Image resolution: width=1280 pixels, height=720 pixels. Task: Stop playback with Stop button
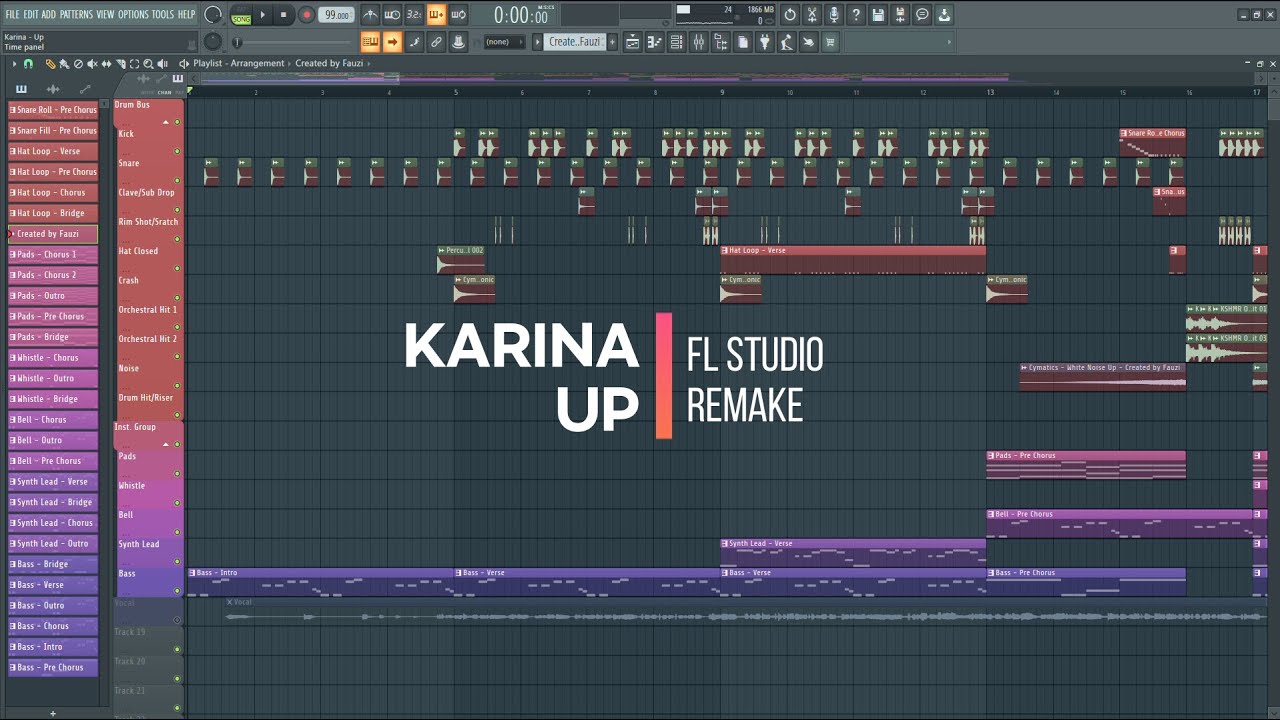(284, 15)
